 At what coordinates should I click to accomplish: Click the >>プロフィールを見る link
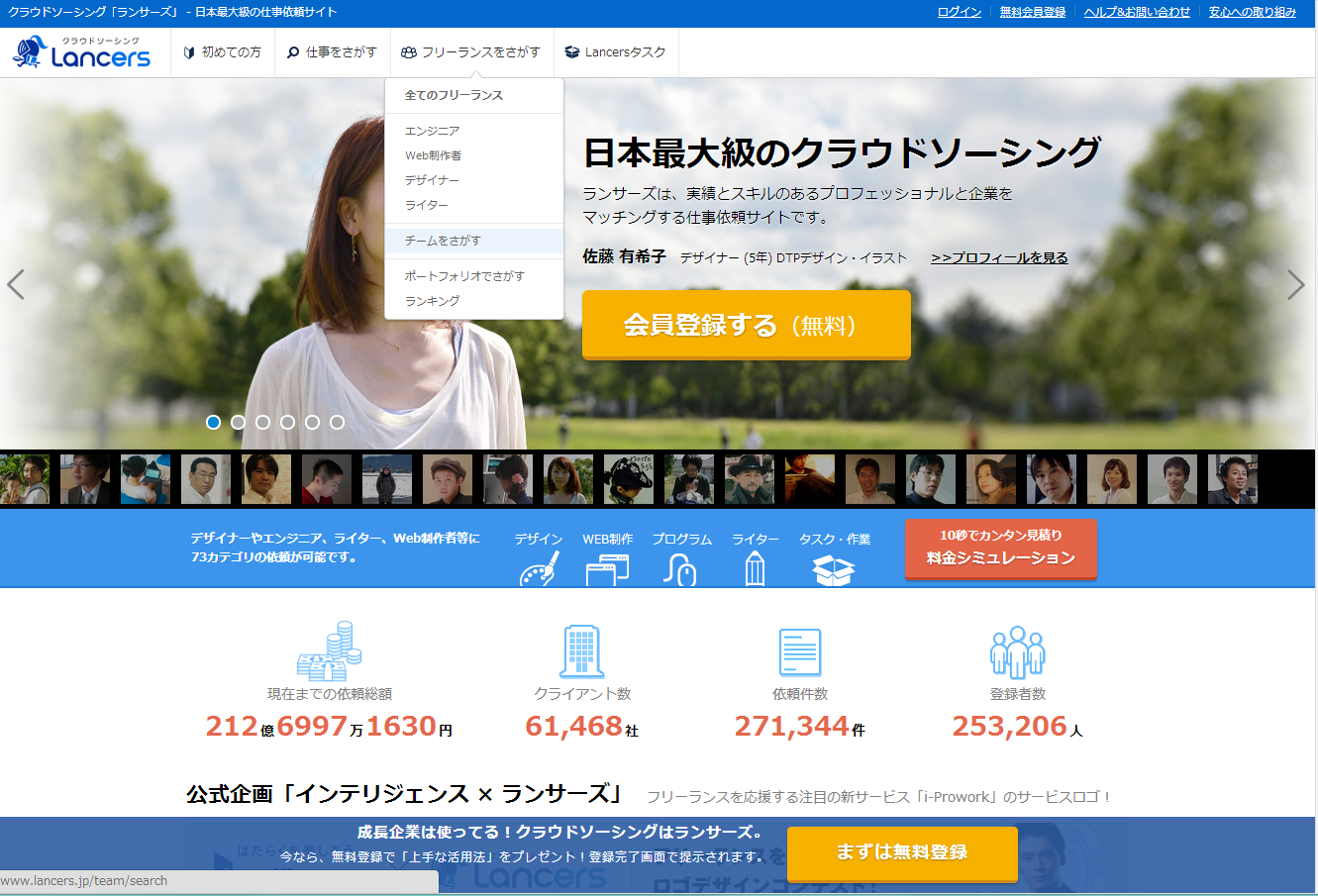point(999,257)
